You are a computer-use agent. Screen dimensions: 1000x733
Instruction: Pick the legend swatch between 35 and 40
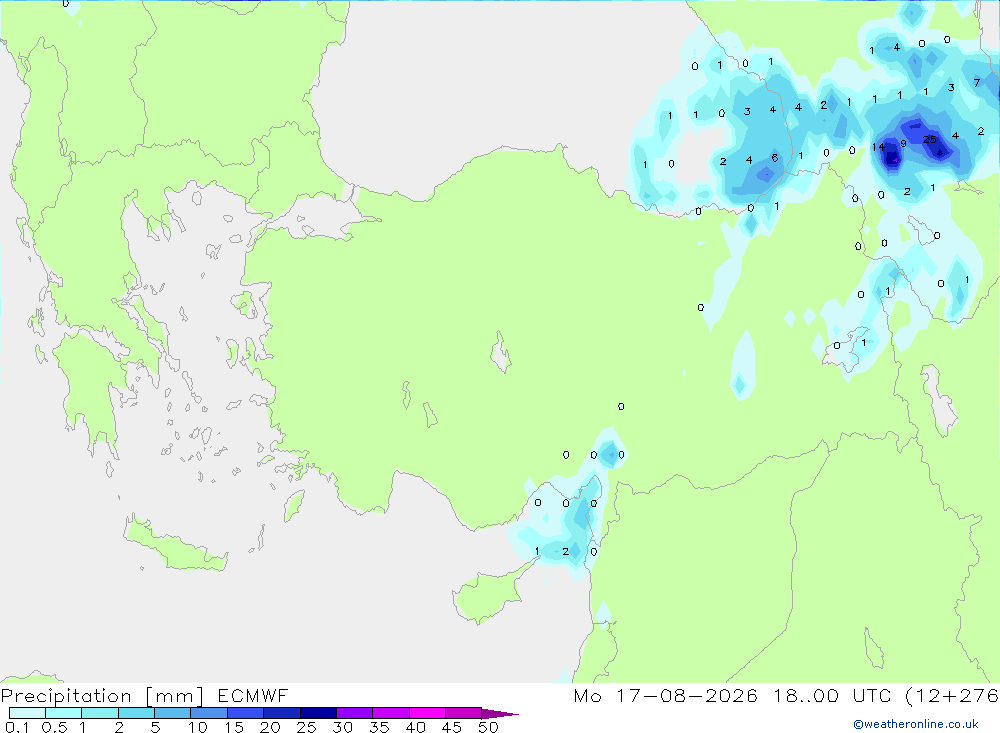coord(390,713)
